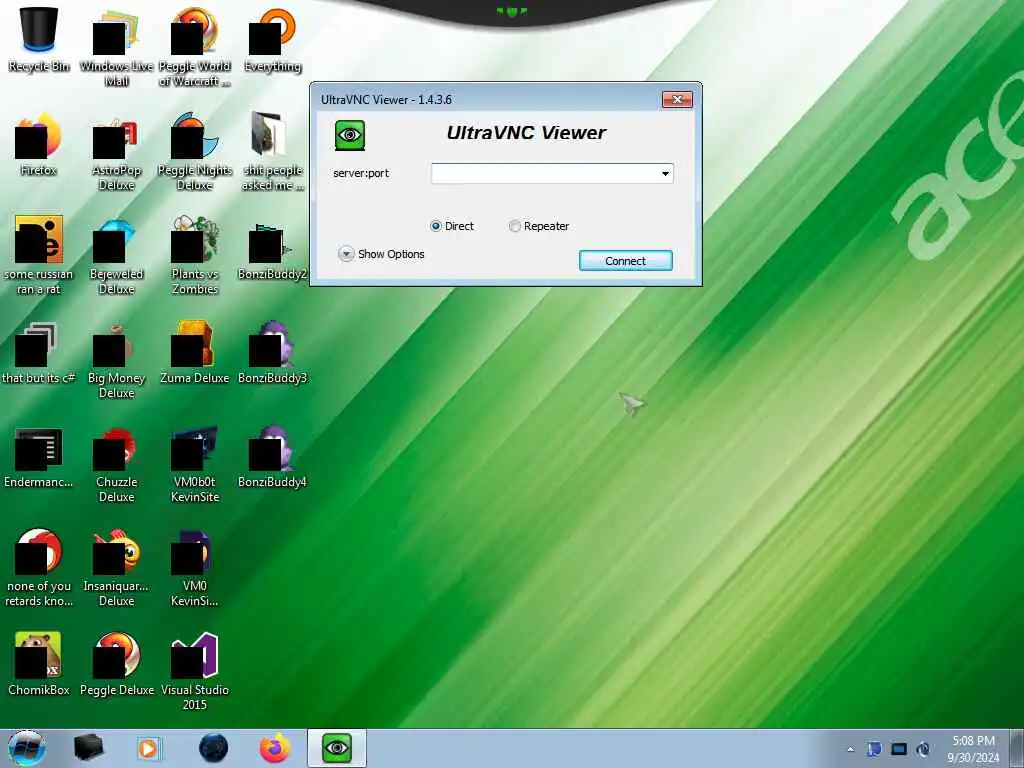Select the VM0b0t KevinSite desktop icon
The image size is (1024, 768).
click(195, 464)
